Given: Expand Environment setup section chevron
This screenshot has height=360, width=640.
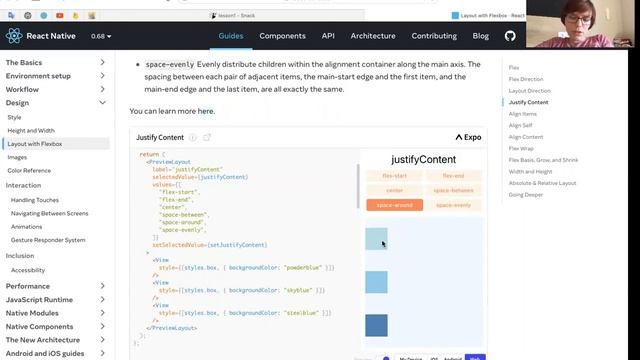Looking at the screenshot, I should point(102,76).
